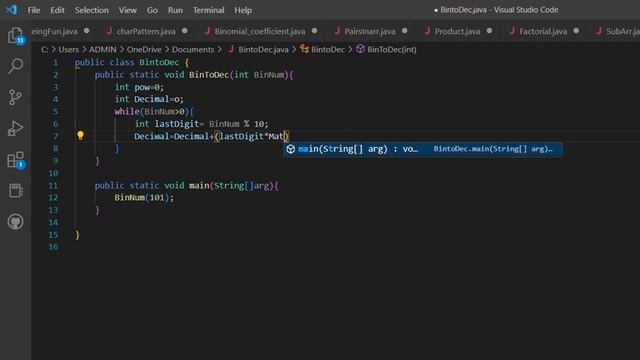
Task: Accept the main(String[] arg) autocomplete suggestion
Action: pyautogui.click(x=423, y=149)
